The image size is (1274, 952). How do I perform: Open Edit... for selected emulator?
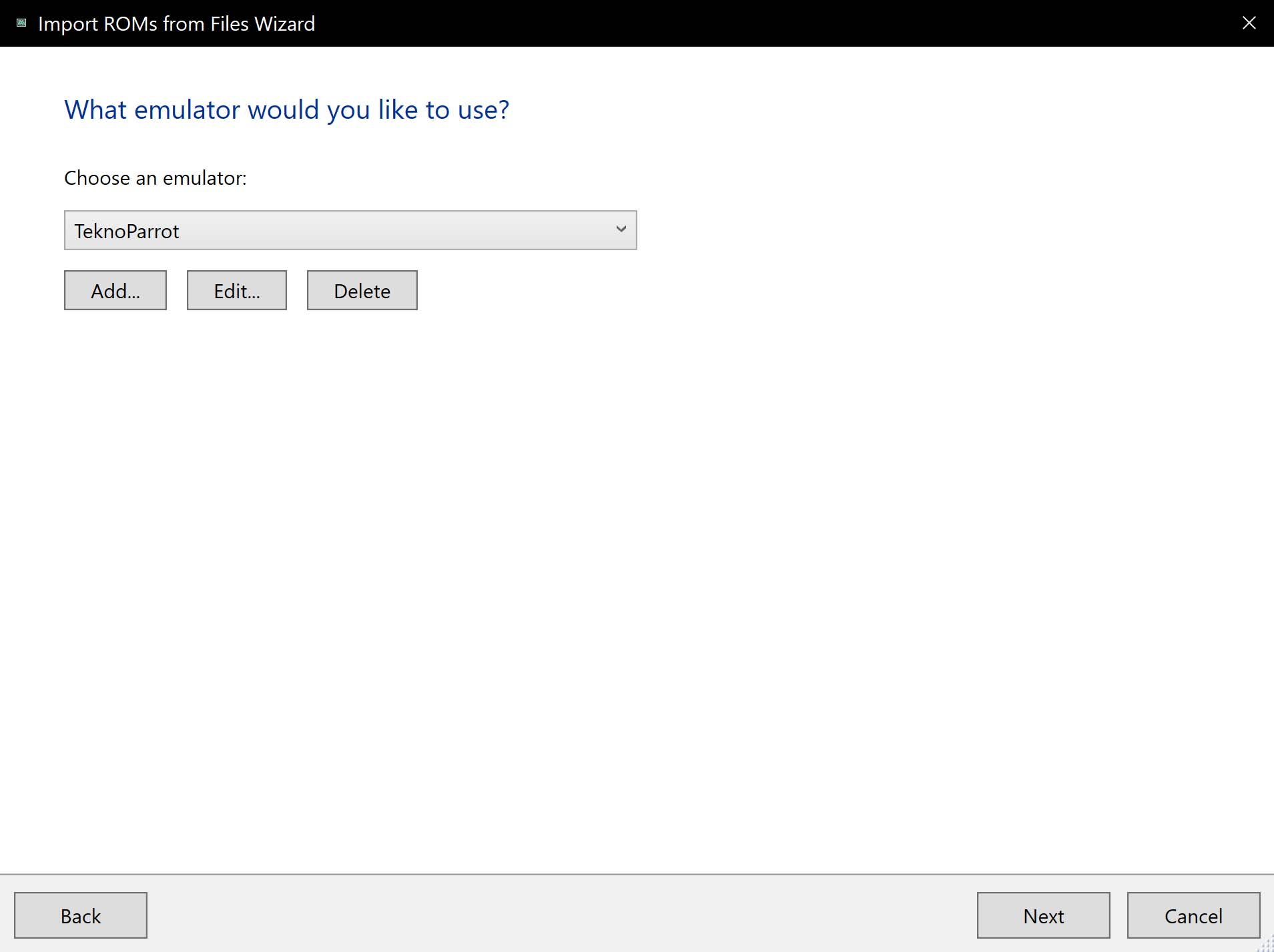237,290
